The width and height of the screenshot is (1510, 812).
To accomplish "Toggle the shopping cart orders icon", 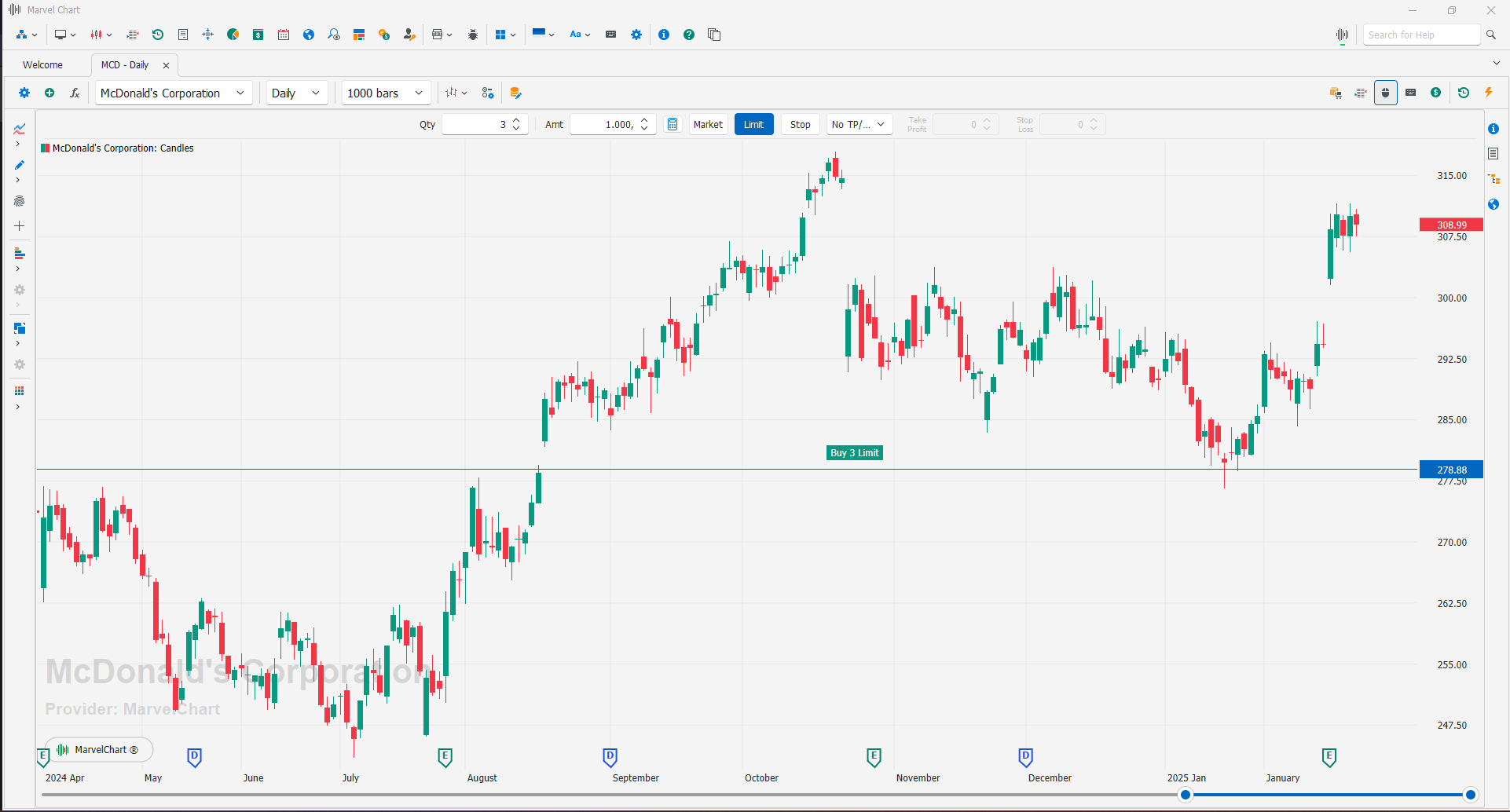I will [1336, 93].
